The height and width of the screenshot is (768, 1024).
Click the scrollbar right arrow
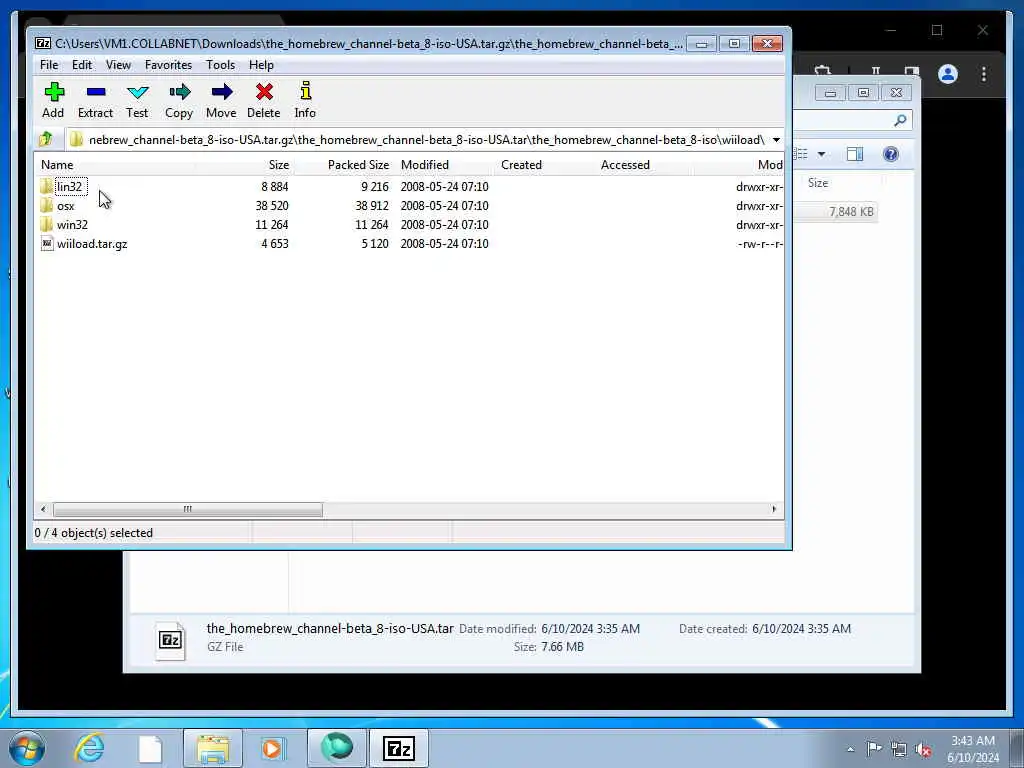[x=775, y=509]
